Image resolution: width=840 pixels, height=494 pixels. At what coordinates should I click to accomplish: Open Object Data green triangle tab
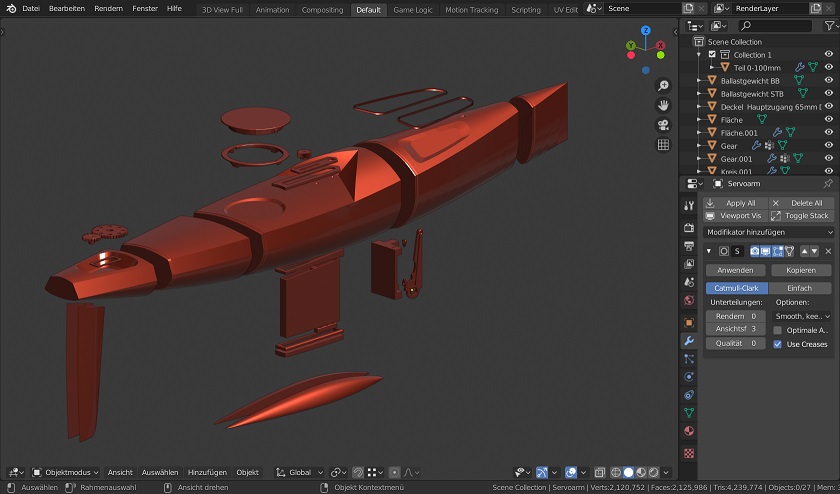[689, 412]
